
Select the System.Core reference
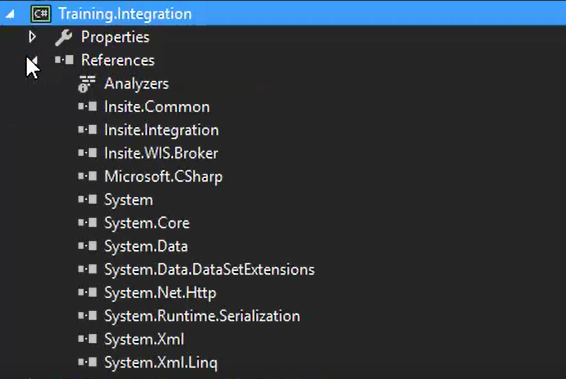tap(147, 223)
